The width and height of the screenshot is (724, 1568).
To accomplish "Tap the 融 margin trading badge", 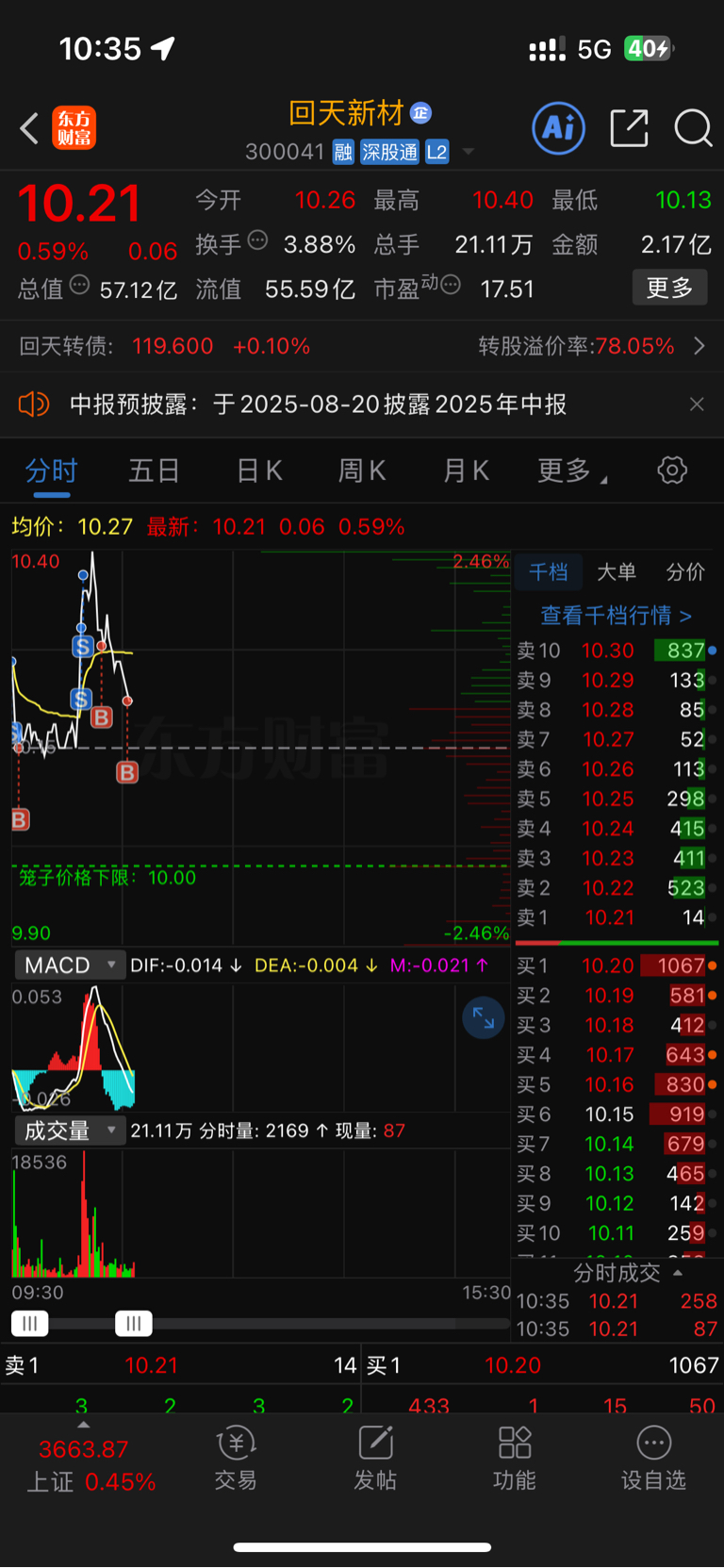I will (x=343, y=152).
